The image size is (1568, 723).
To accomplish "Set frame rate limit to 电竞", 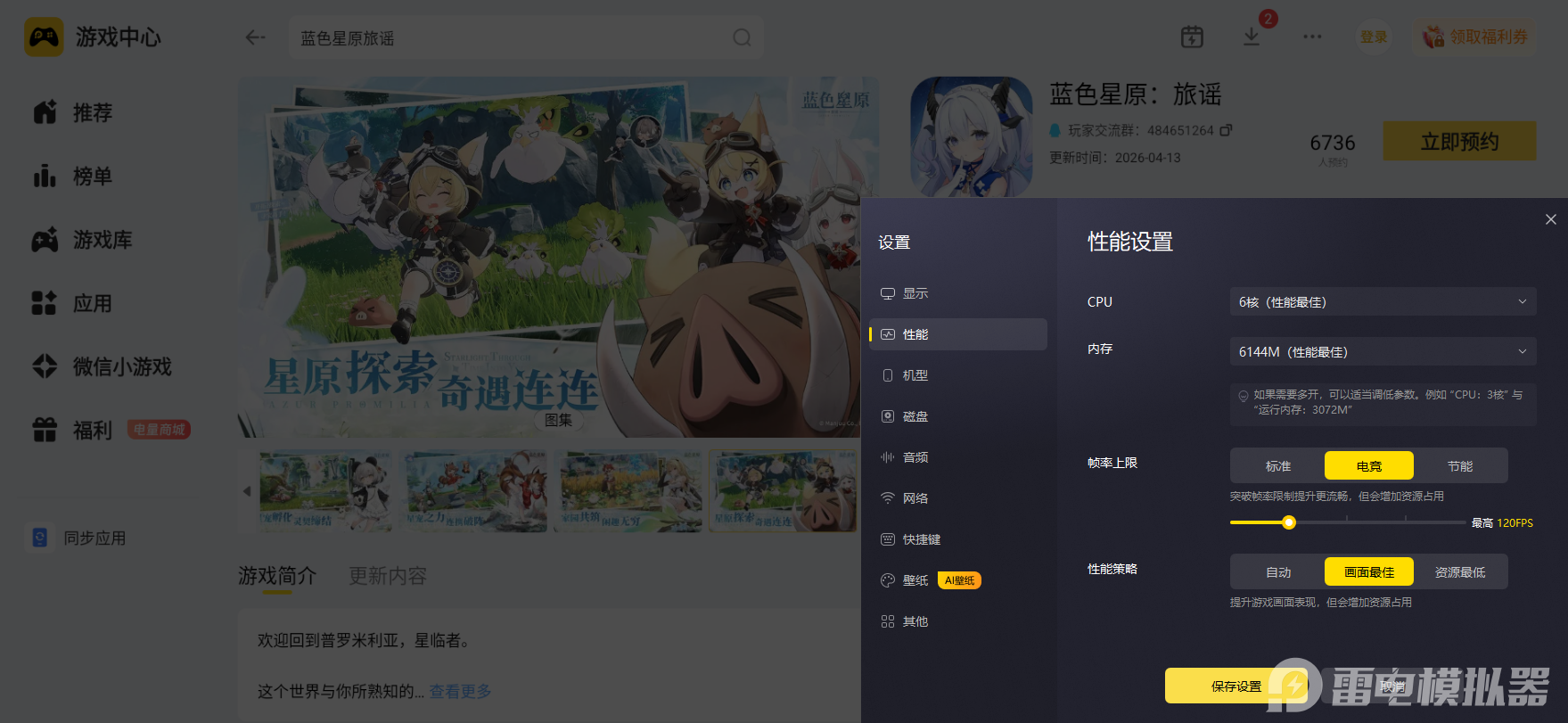I will pyautogui.click(x=1369, y=465).
